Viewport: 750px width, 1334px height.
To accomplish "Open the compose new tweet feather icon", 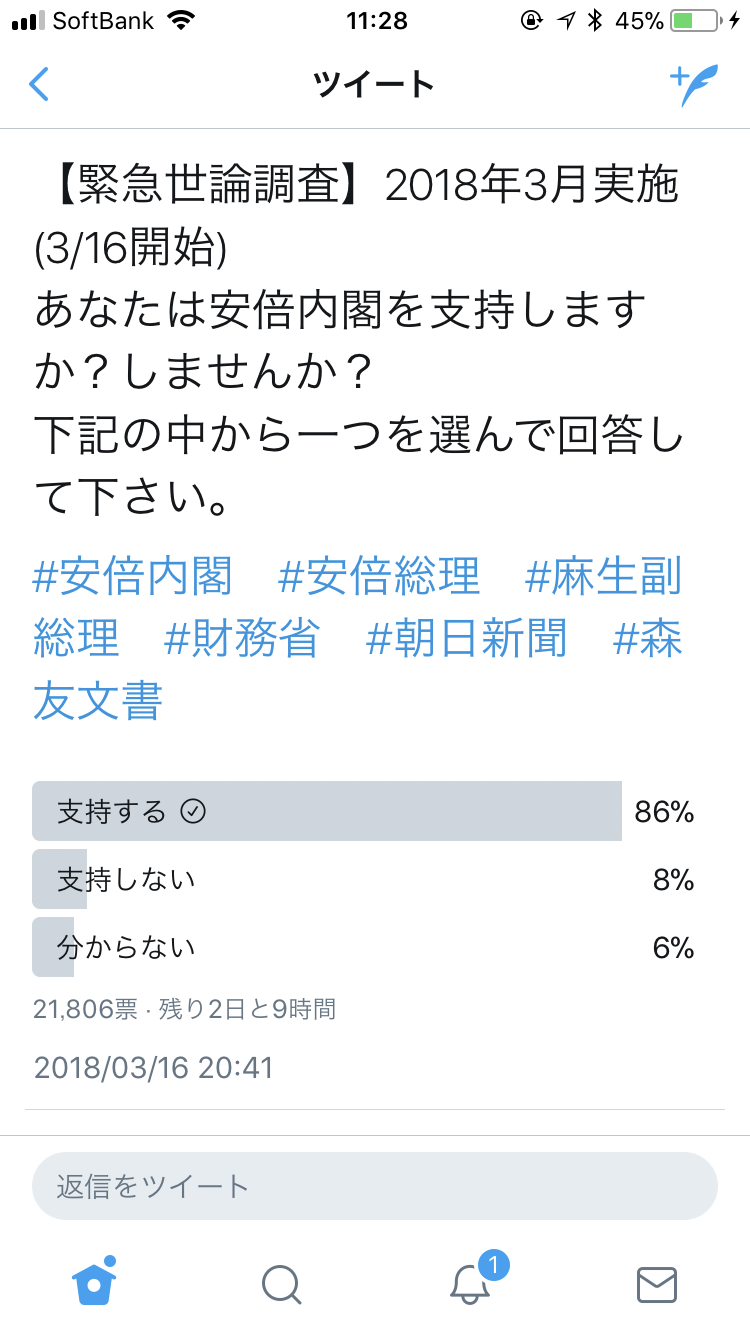I will click(694, 85).
